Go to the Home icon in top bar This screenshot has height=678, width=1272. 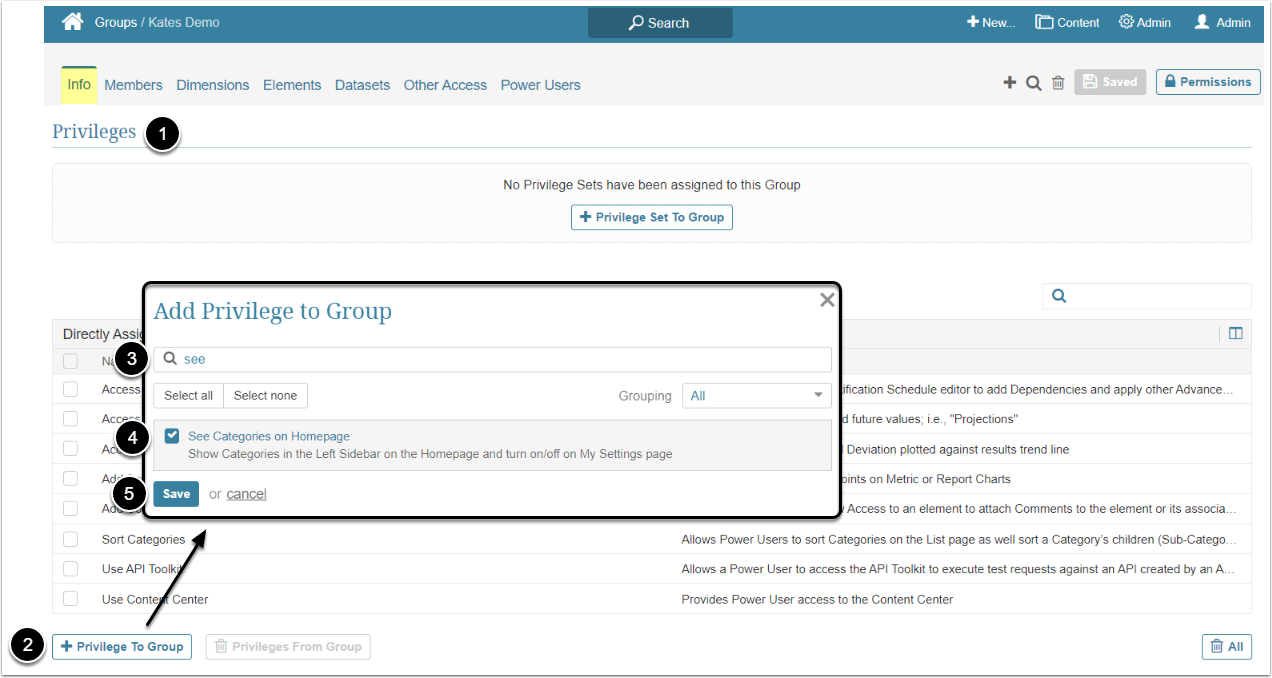point(72,22)
